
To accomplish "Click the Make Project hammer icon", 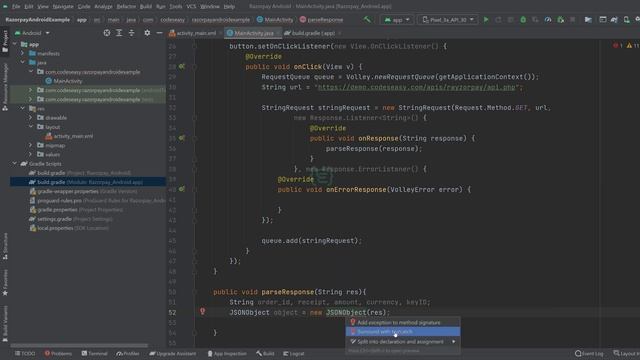I will tap(367, 19).
